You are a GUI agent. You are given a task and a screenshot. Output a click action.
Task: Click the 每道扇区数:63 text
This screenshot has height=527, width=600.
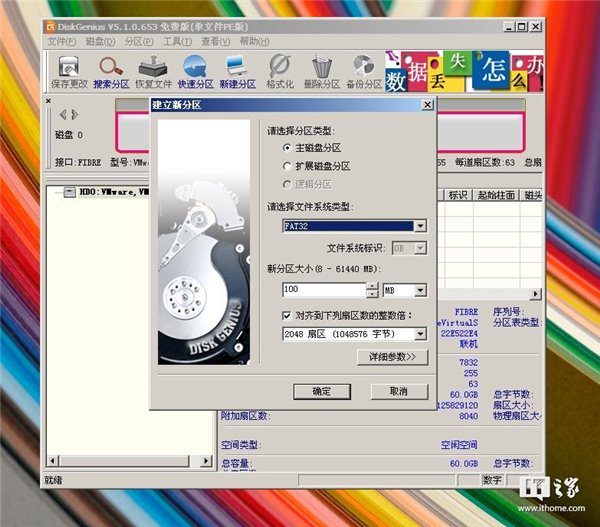point(485,163)
